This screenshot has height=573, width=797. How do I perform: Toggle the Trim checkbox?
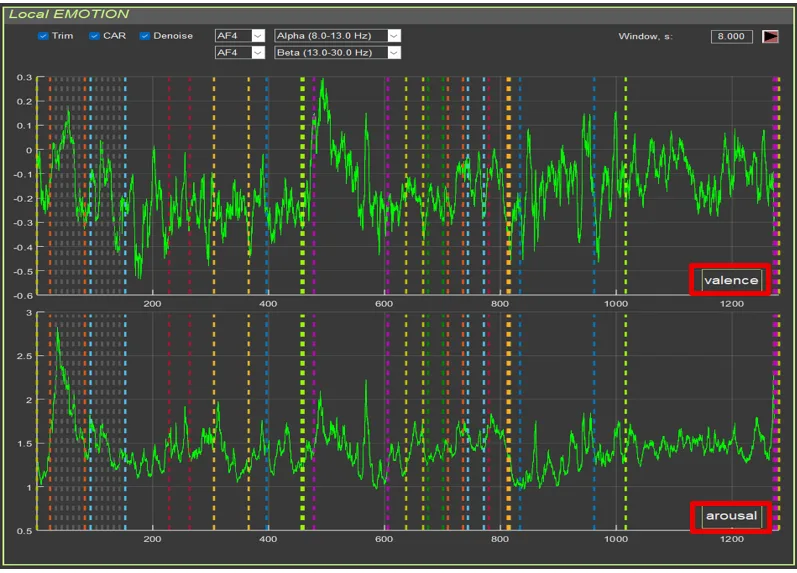tap(43, 36)
